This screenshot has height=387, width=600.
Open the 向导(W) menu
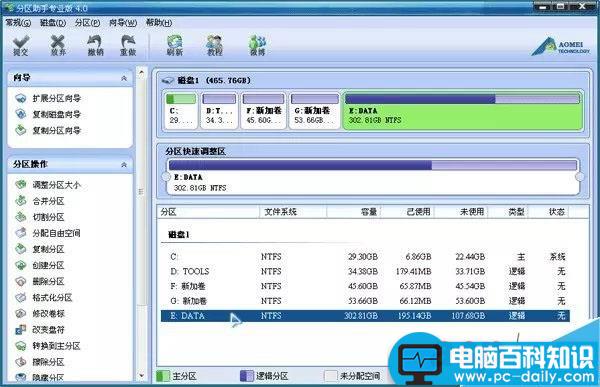123,23
